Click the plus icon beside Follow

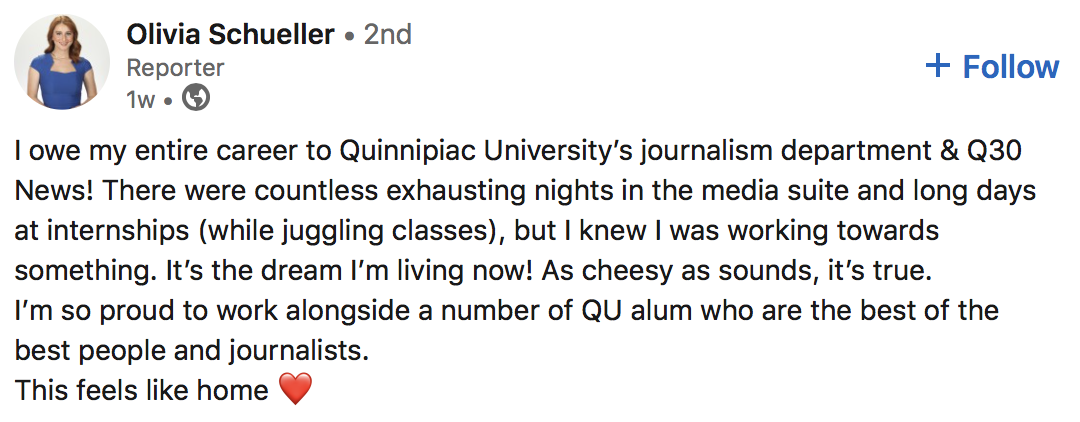point(937,66)
